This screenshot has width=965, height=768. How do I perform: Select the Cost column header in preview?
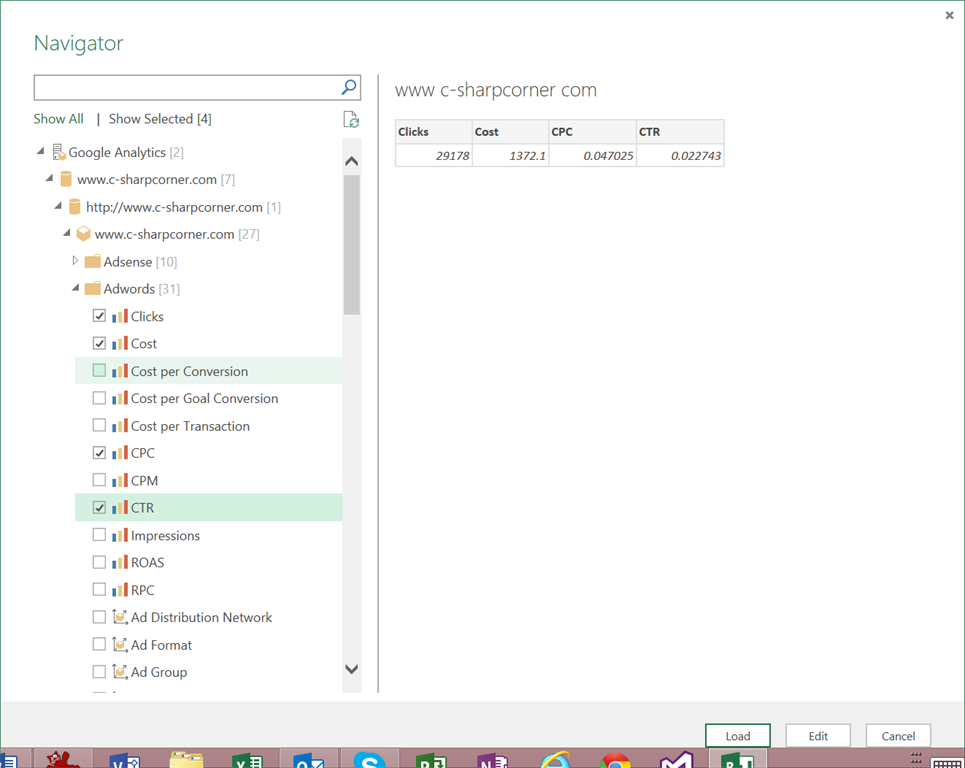(x=510, y=132)
